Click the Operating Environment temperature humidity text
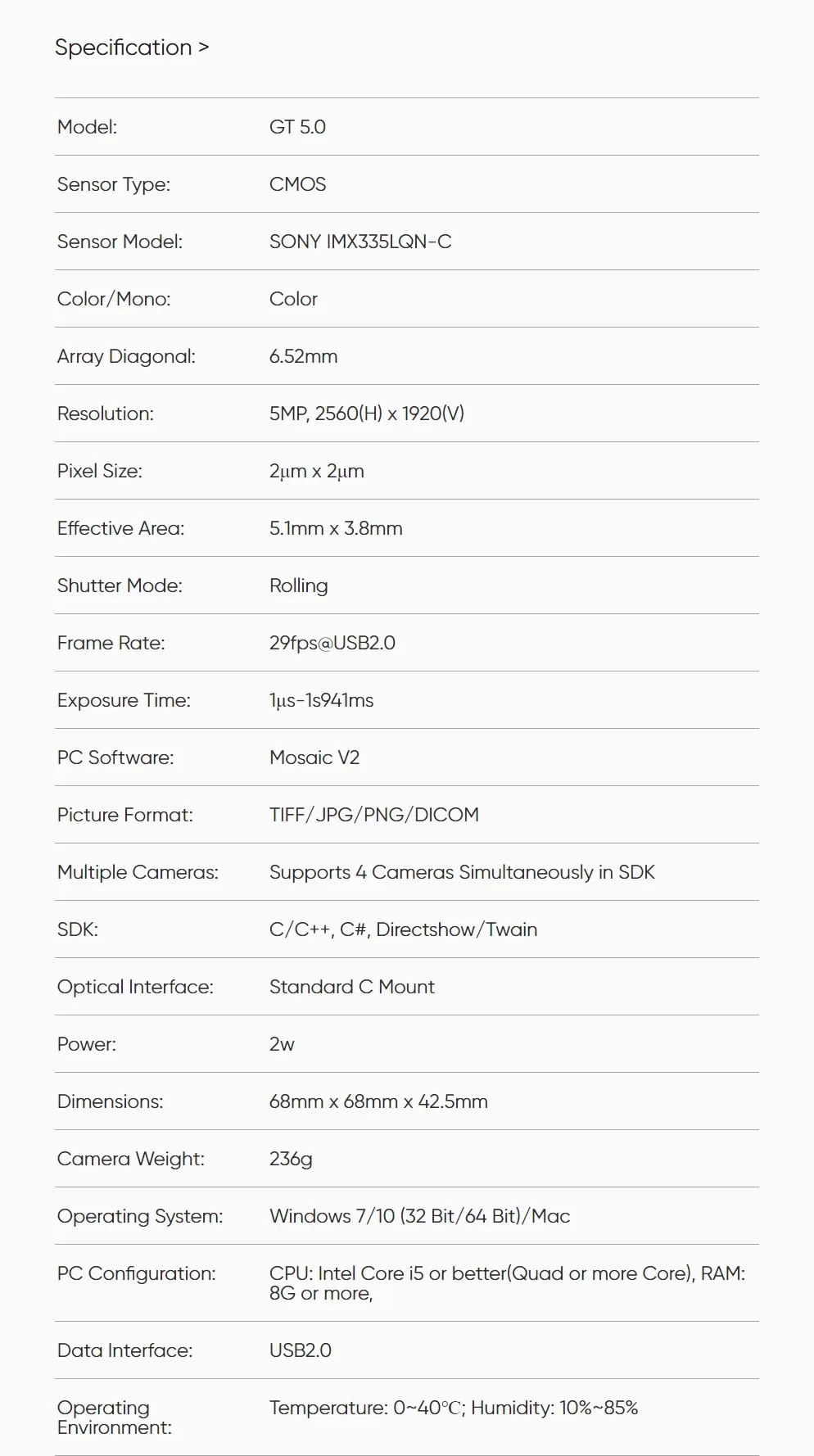This screenshot has height=1456, width=814. point(454,1408)
